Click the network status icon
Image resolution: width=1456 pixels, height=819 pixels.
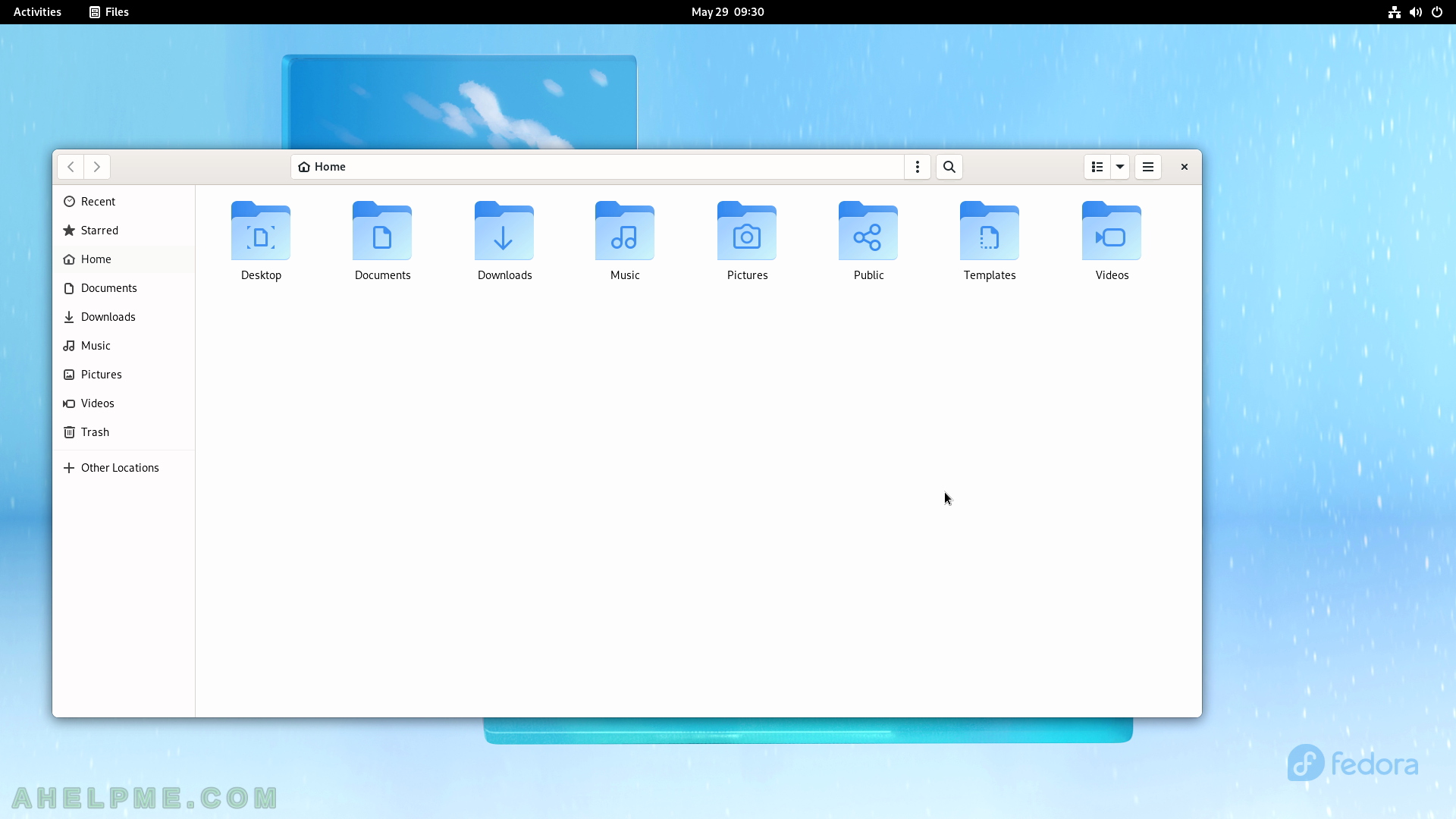tap(1394, 12)
